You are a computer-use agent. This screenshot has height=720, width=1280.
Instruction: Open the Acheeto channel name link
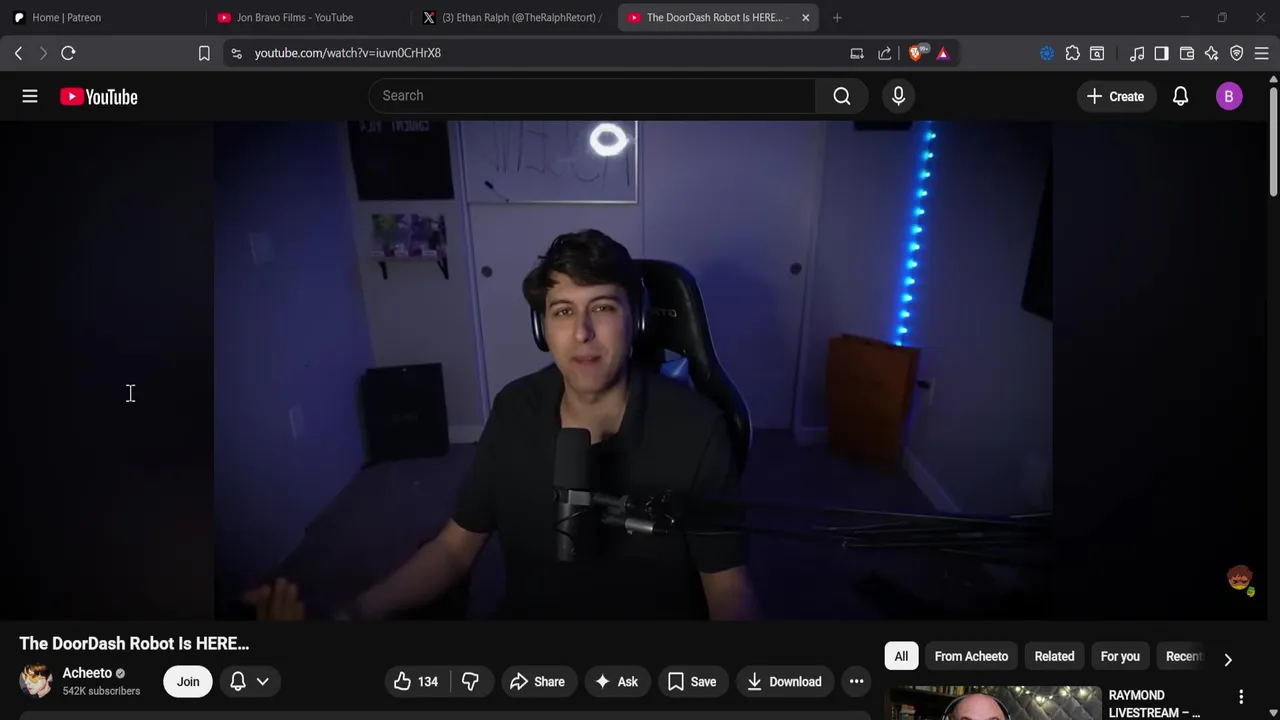pyautogui.click(x=87, y=673)
